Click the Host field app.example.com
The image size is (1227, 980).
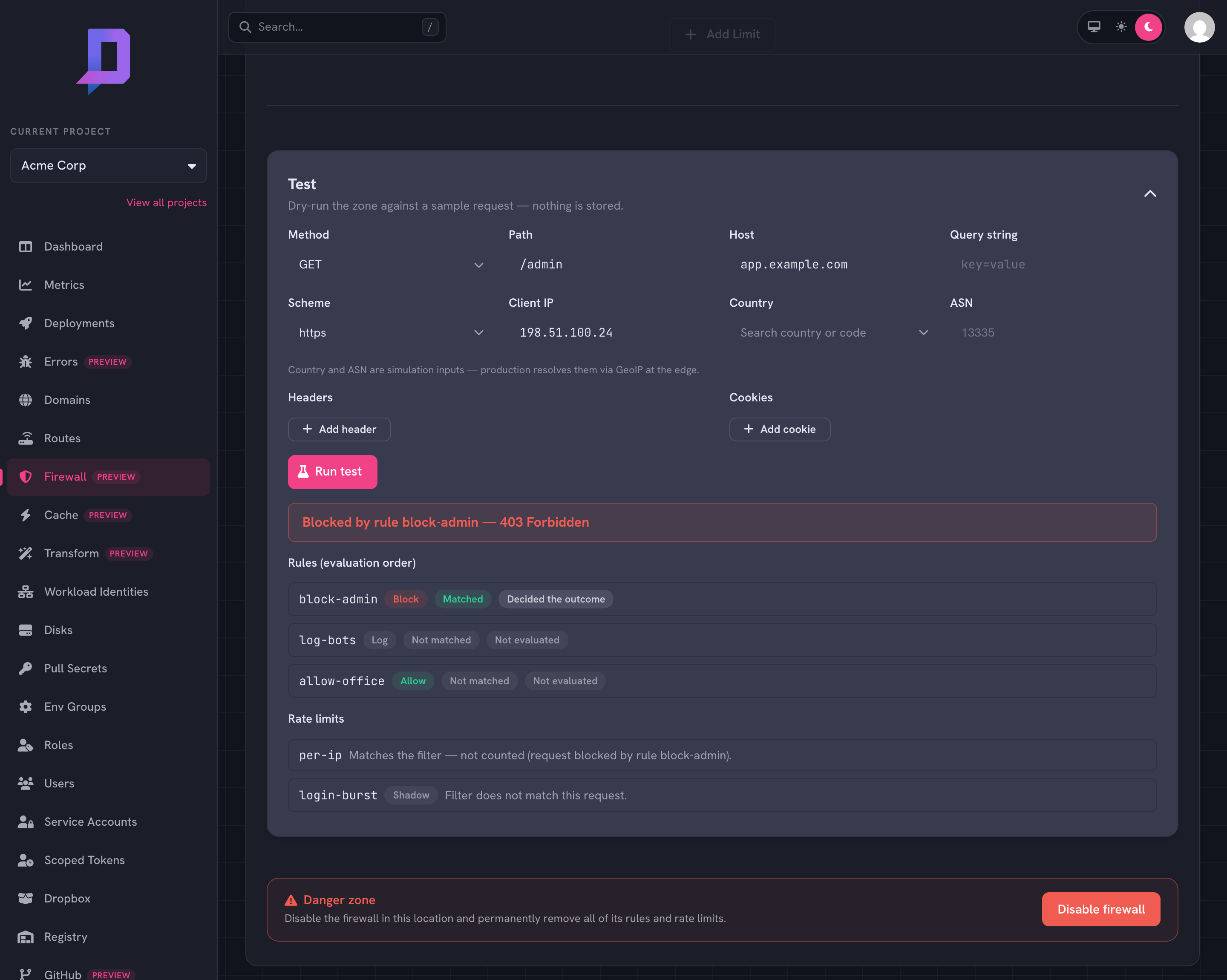click(832, 265)
